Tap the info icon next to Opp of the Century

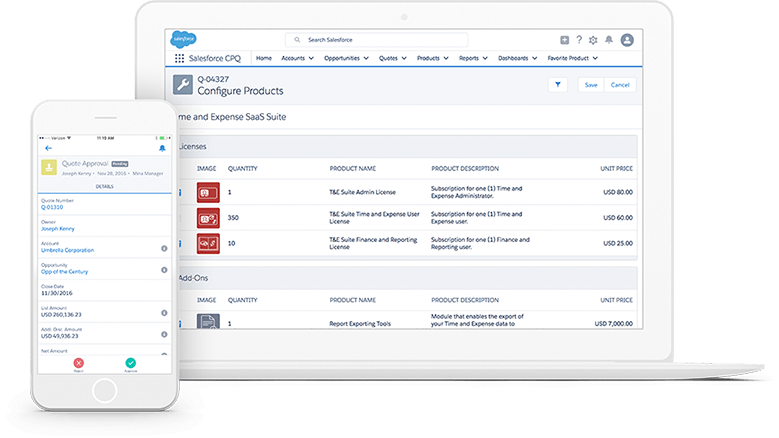coord(164,270)
